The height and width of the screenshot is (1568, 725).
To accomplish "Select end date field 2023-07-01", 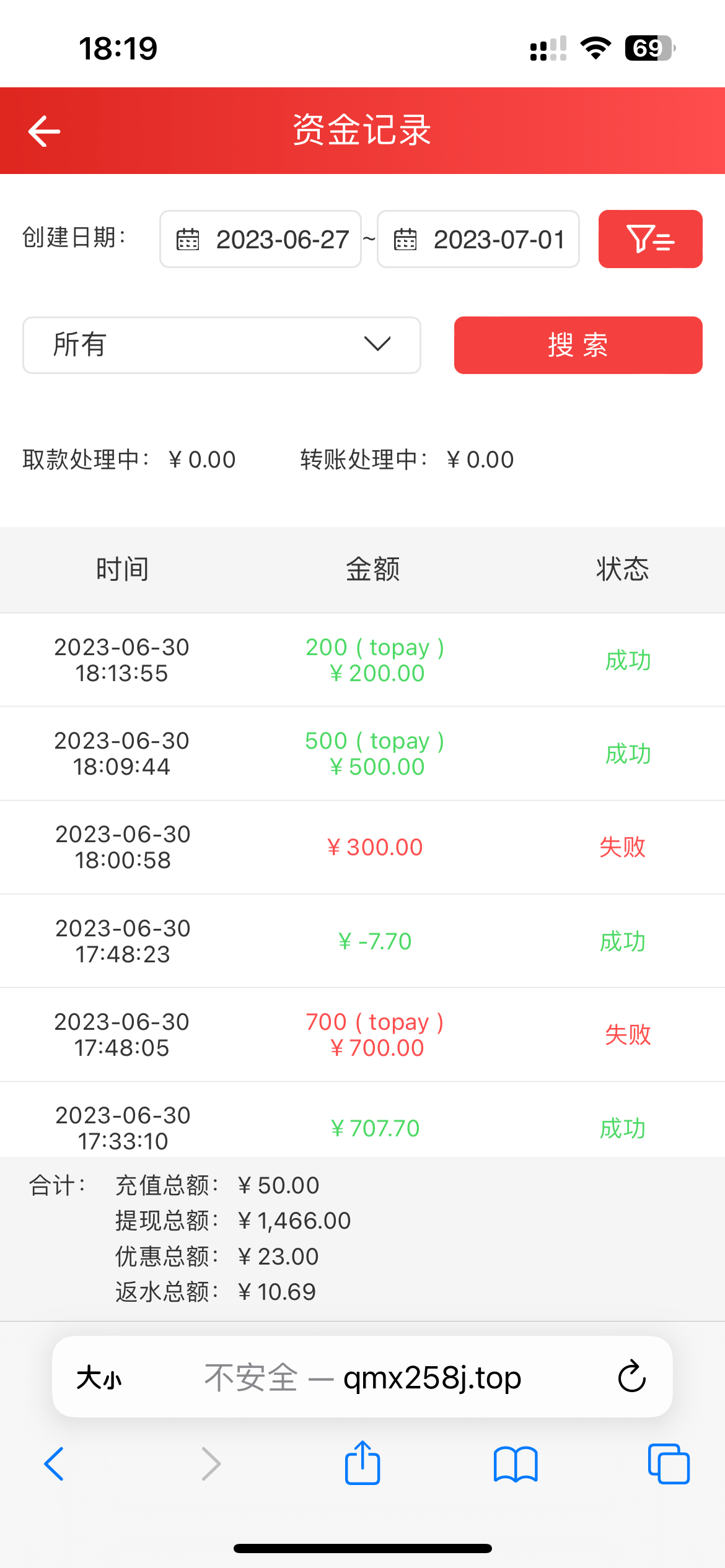I will 499,240.
